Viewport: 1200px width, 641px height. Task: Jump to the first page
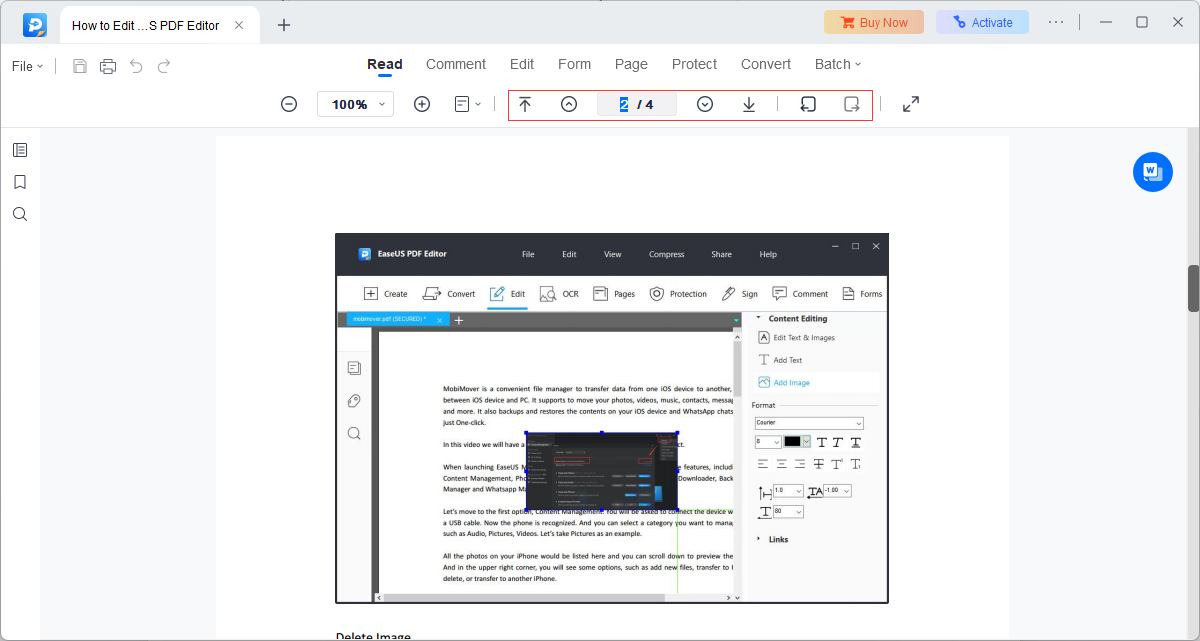525,104
